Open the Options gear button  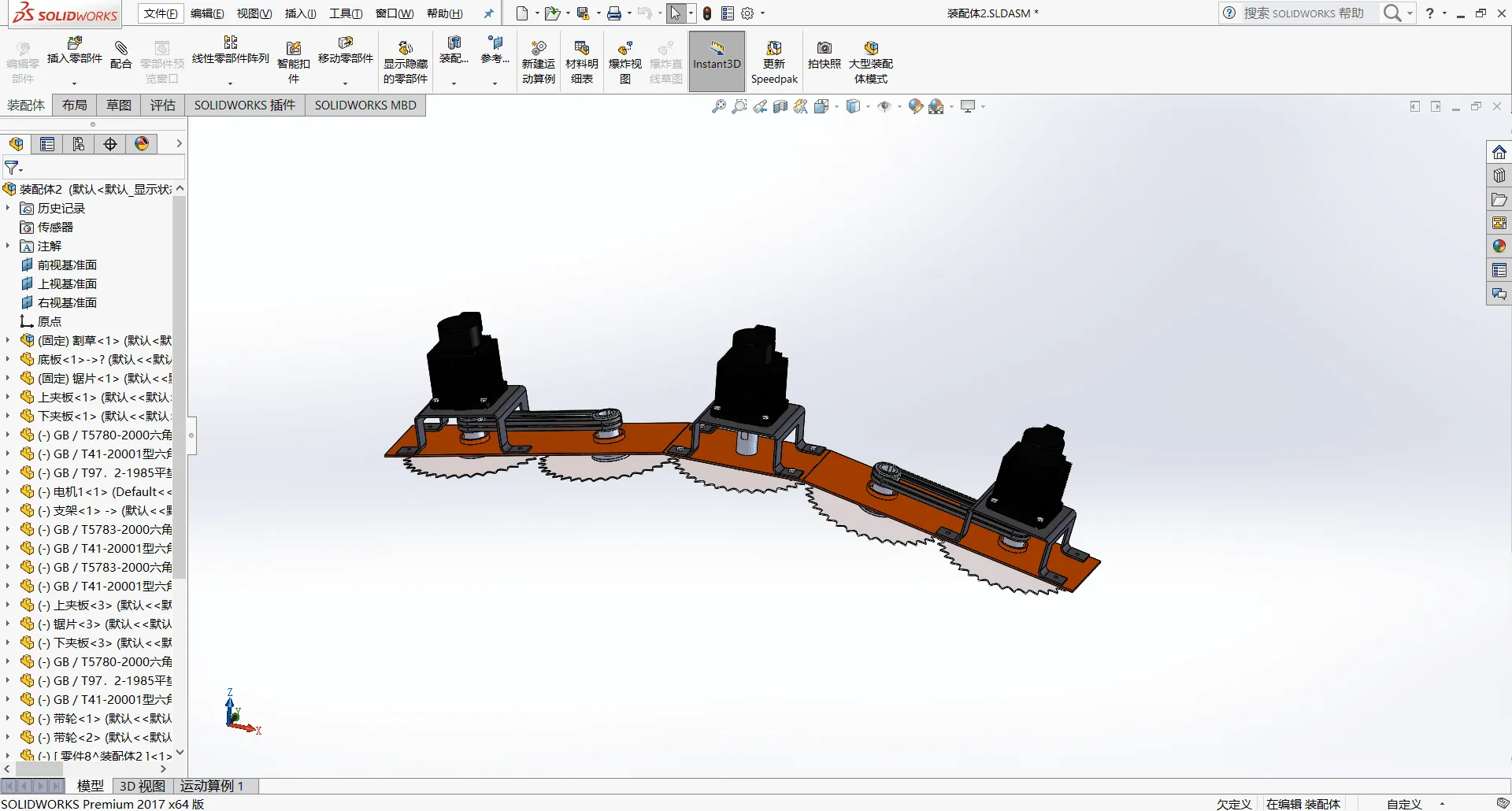pyautogui.click(x=748, y=13)
